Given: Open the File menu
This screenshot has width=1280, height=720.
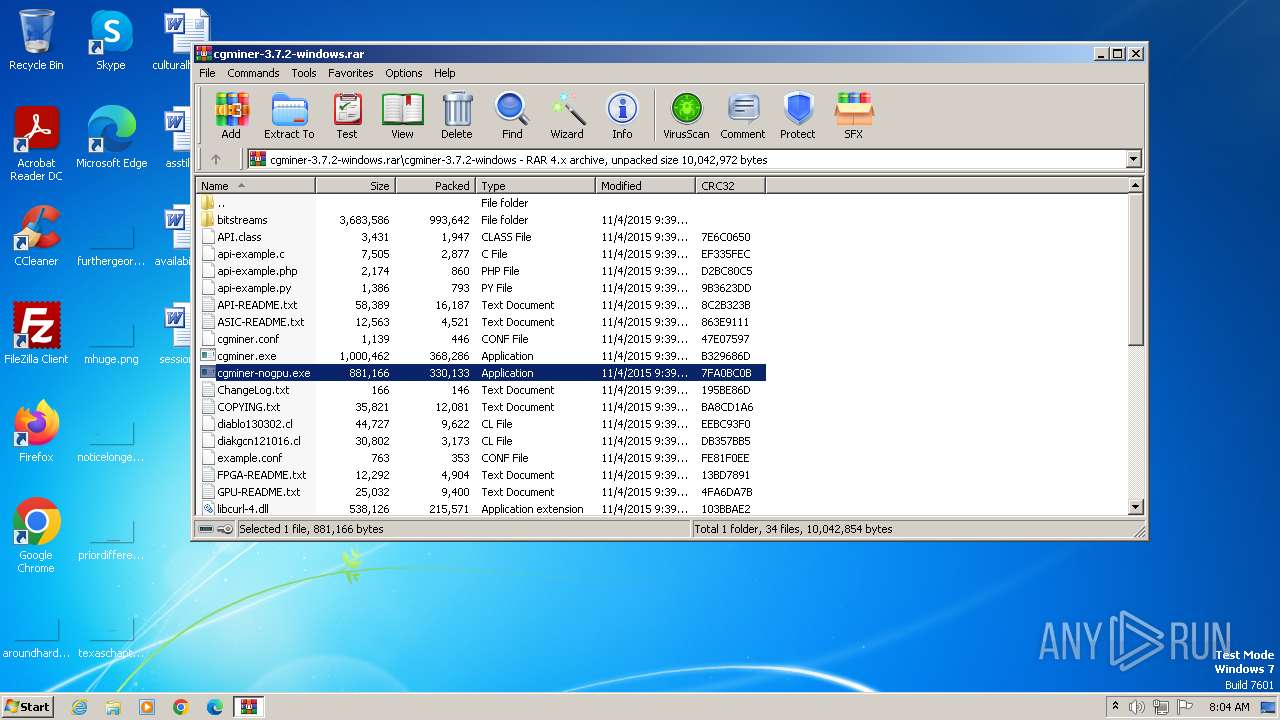Looking at the screenshot, I should (x=207, y=73).
